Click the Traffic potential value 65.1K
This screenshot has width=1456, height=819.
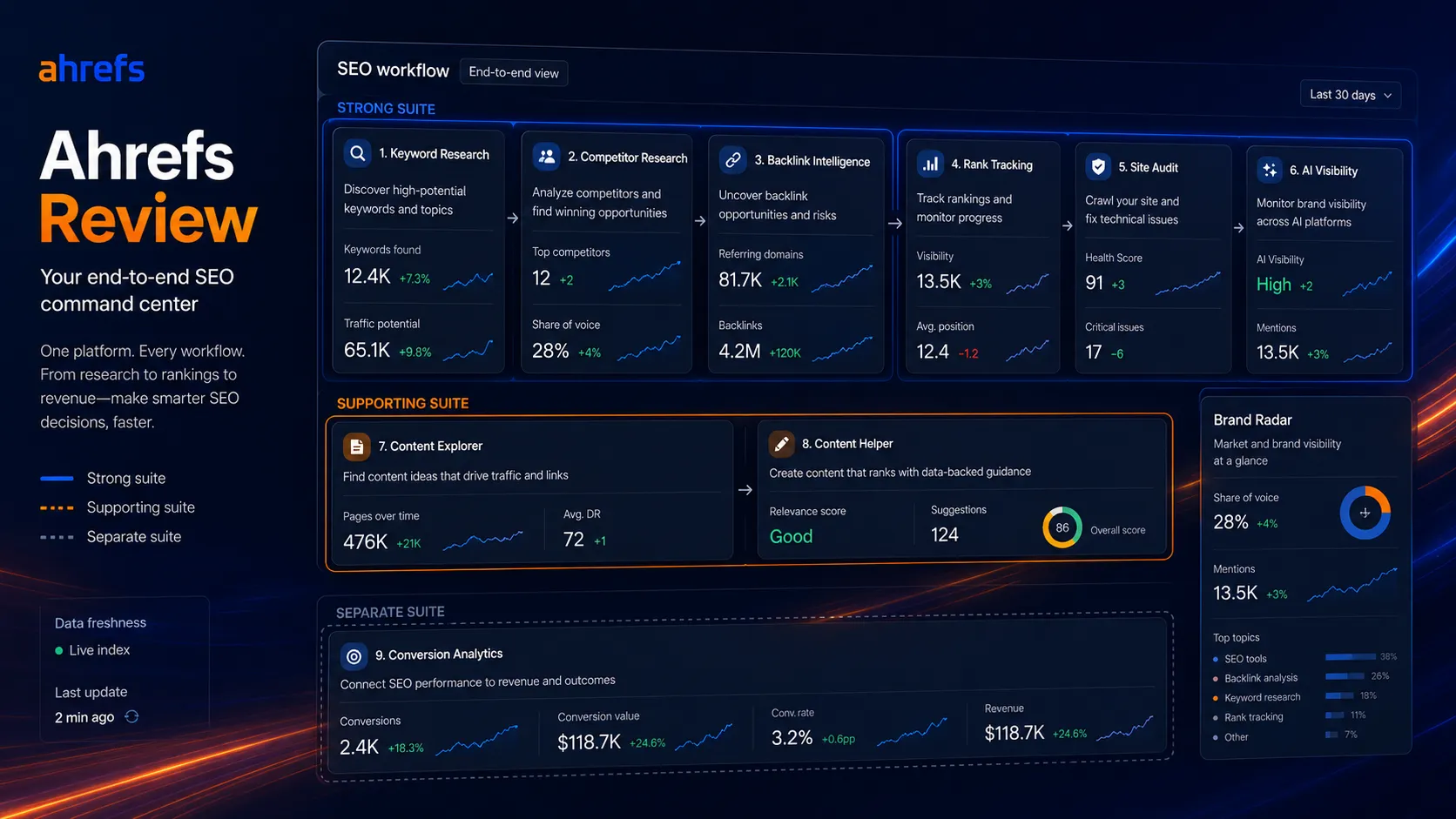[367, 350]
